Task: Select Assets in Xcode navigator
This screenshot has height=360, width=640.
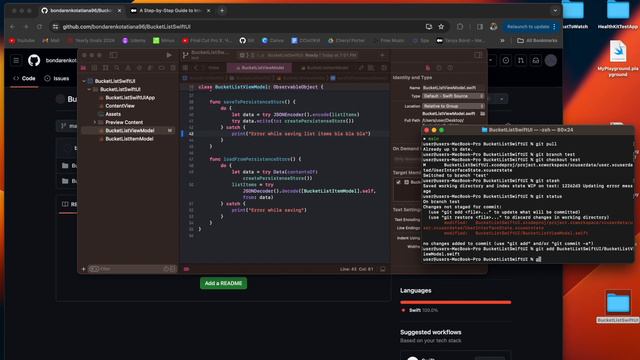Action: coord(113,114)
